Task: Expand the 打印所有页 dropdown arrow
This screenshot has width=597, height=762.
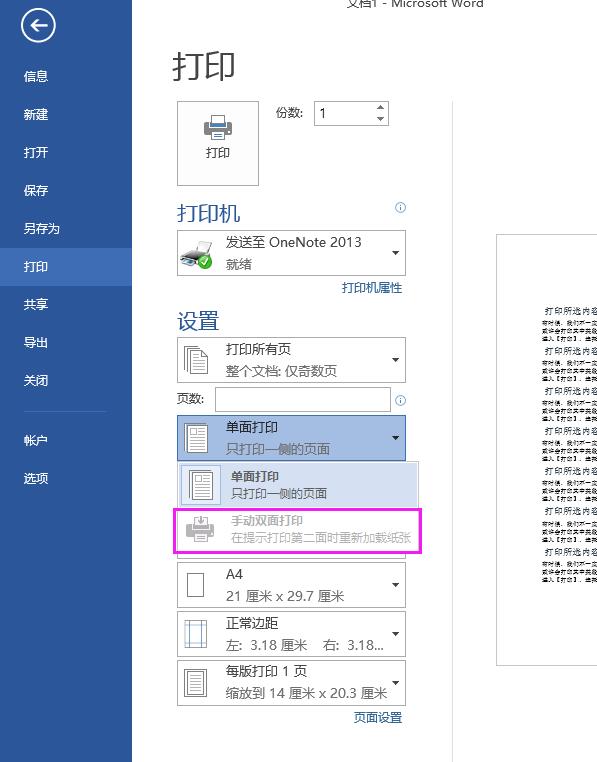Action: [396, 360]
